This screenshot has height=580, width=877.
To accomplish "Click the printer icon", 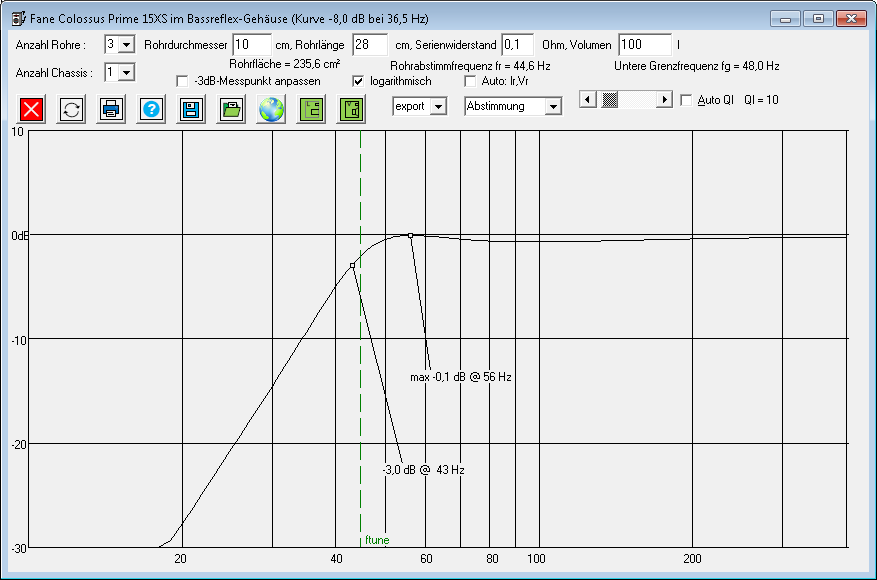I will tap(111, 109).
